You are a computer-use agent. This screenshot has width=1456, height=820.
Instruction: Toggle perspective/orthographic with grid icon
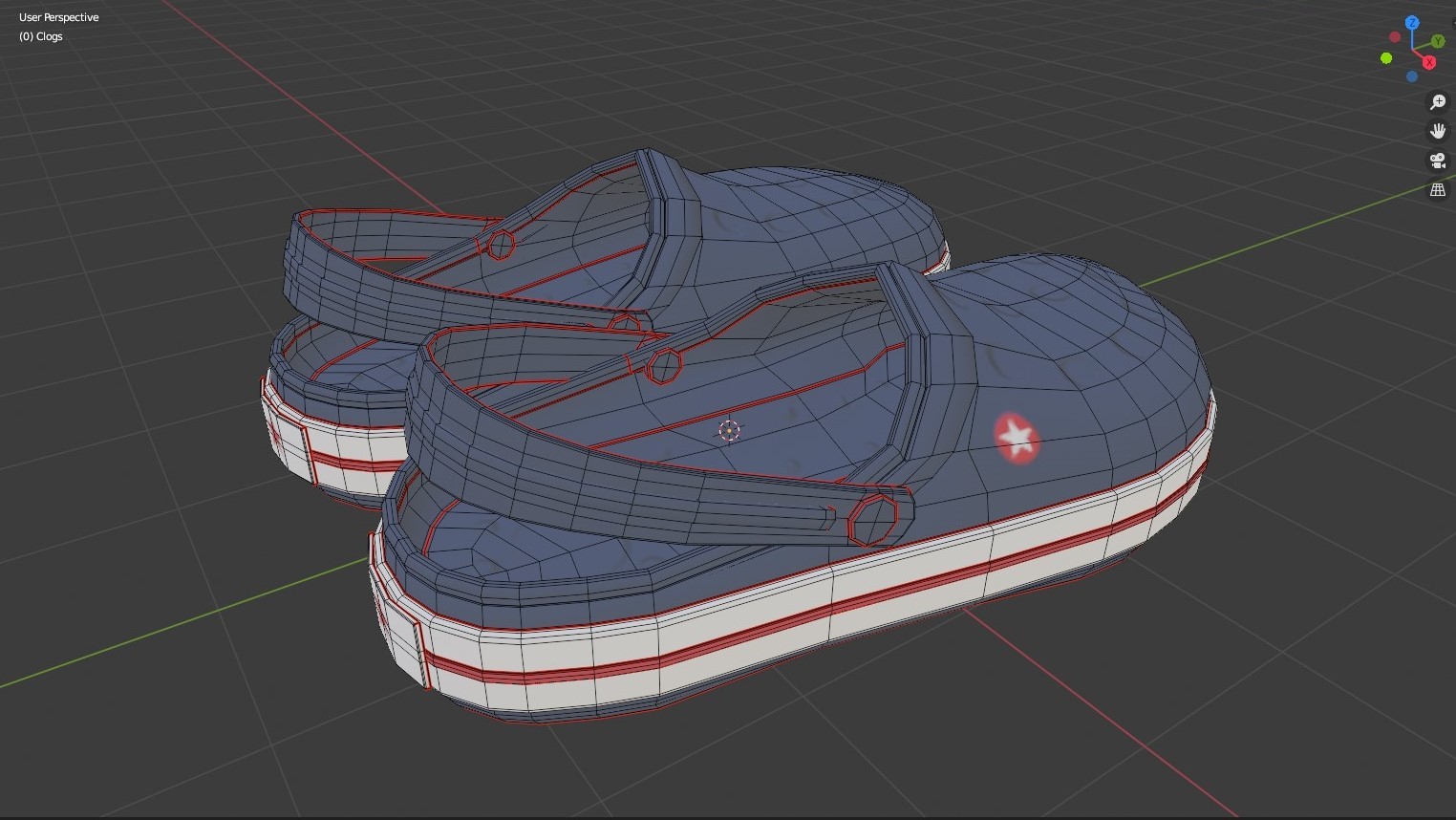point(1438,189)
